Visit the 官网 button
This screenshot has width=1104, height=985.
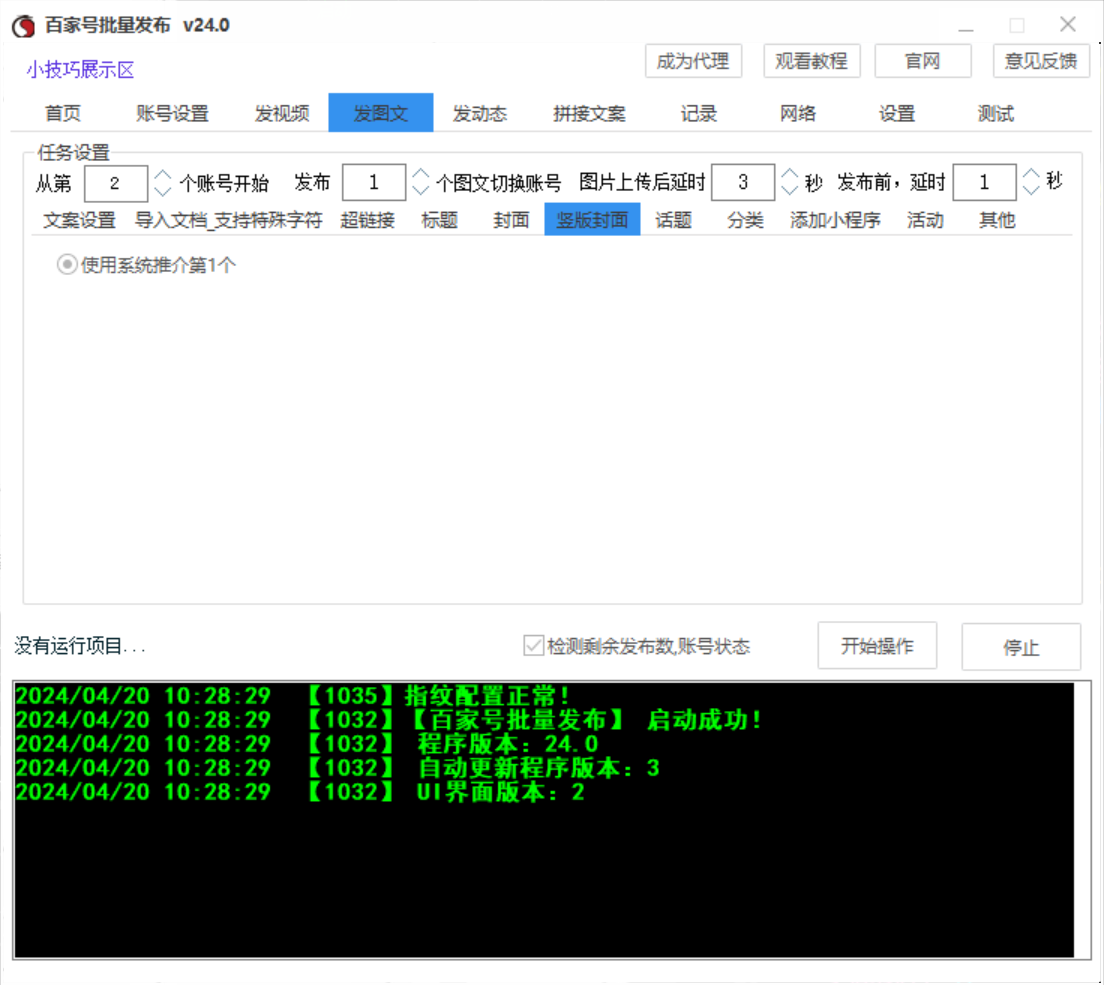click(x=922, y=61)
